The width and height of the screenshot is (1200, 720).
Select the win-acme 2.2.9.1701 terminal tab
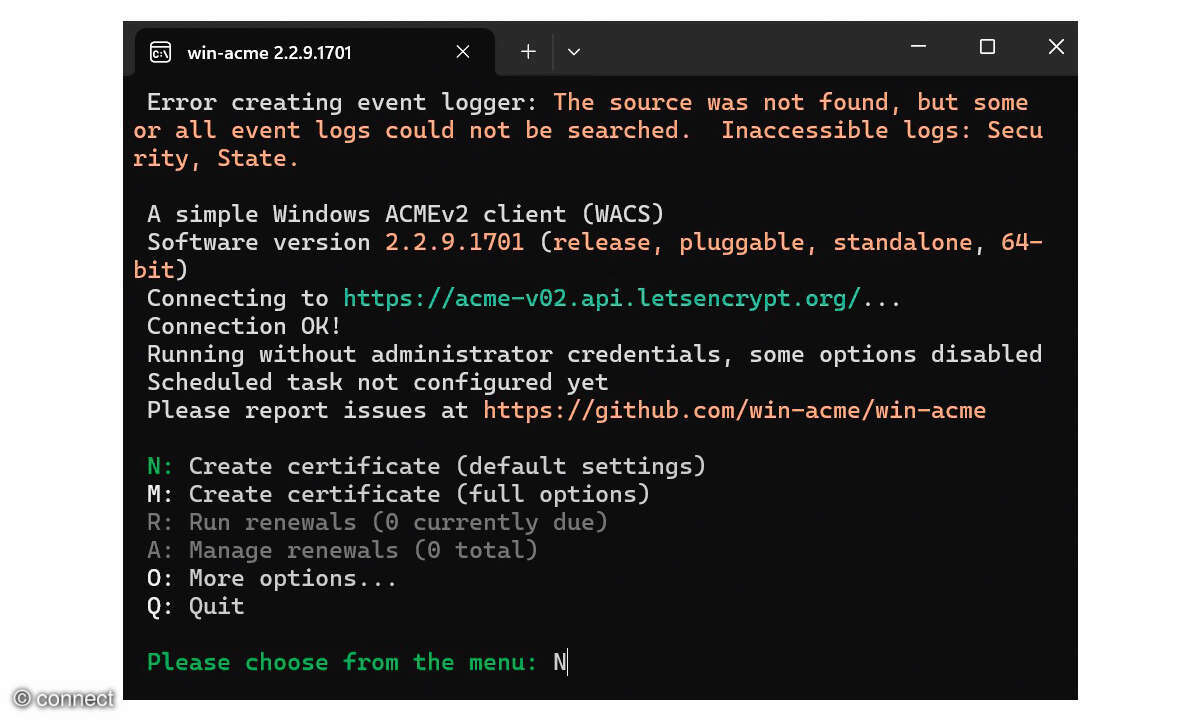[313, 52]
